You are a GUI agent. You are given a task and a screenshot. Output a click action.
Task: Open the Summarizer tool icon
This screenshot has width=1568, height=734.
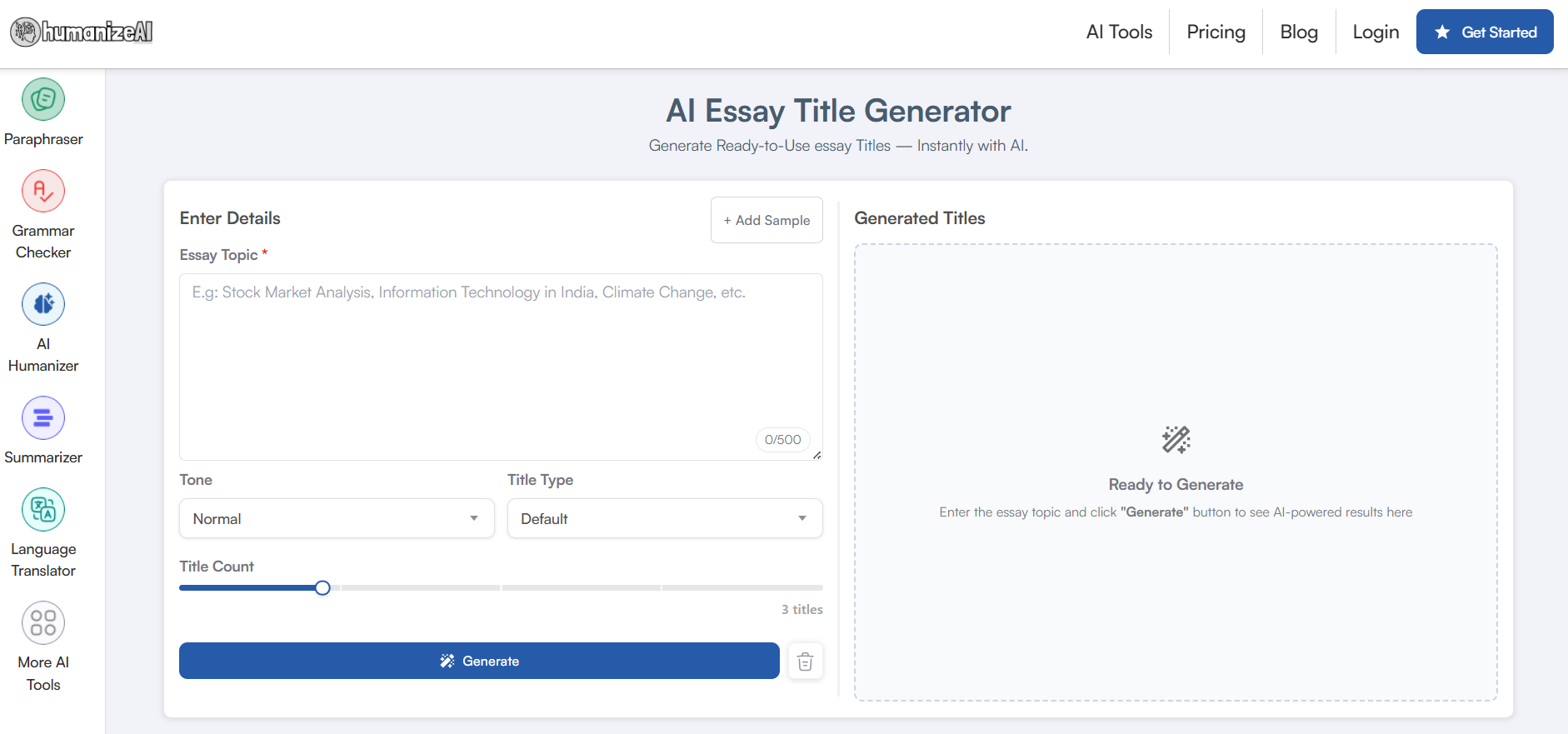(x=43, y=418)
